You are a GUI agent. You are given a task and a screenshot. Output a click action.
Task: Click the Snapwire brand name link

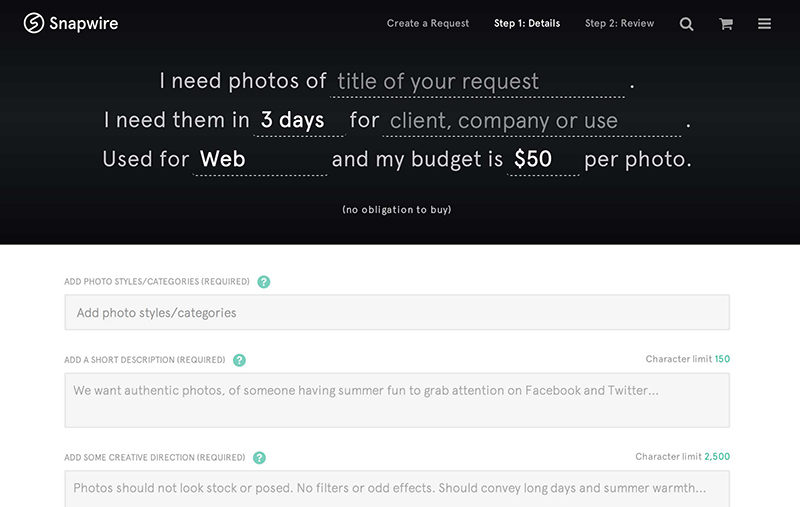click(84, 23)
